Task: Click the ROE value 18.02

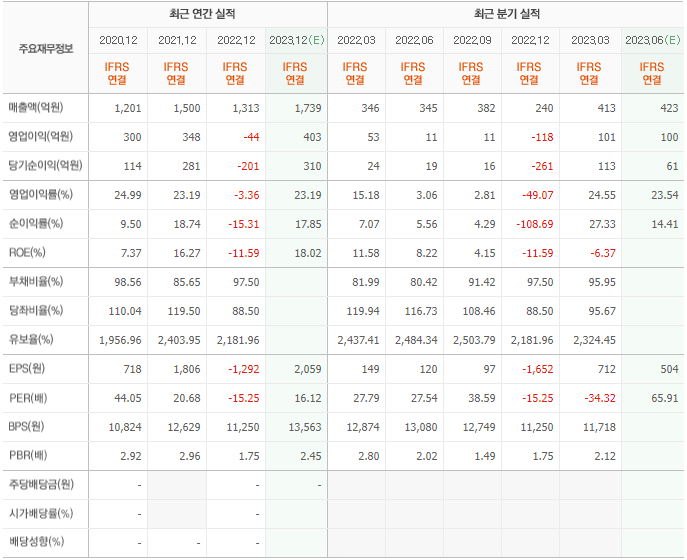Action: tap(308, 253)
